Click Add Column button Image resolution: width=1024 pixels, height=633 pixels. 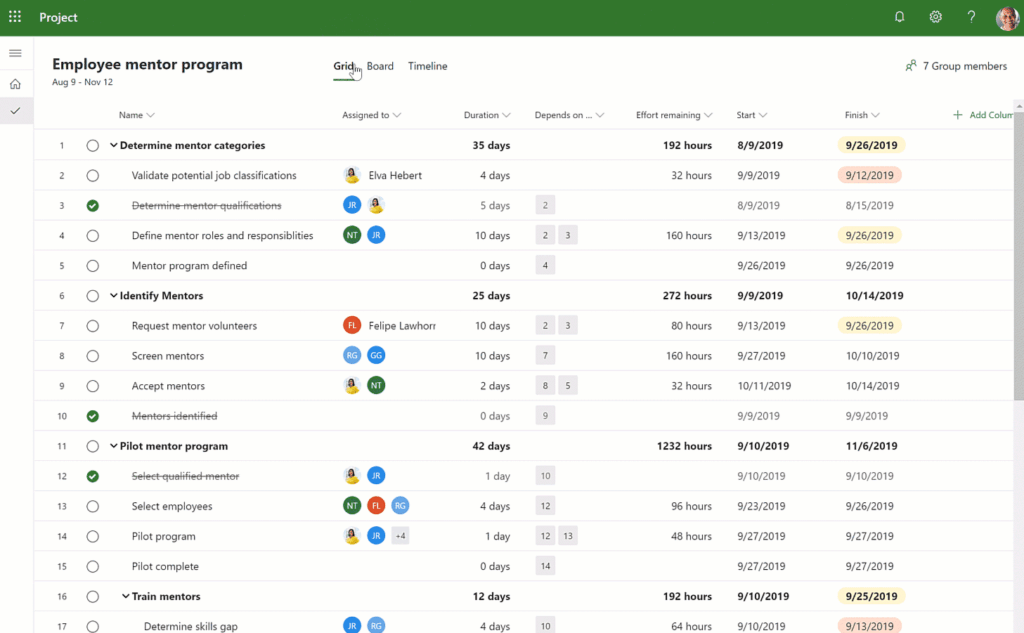coord(983,115)
